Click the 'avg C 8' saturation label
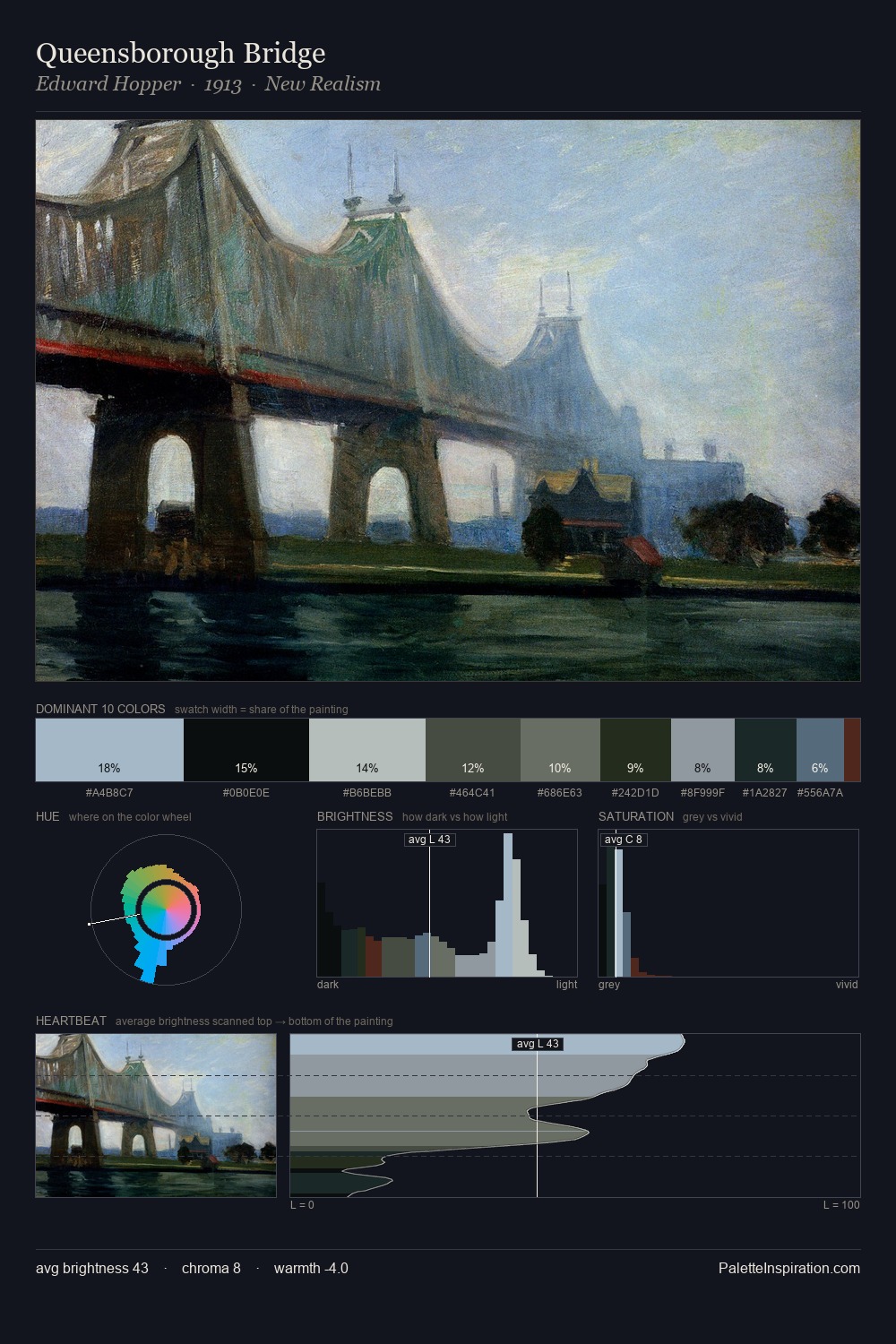Viewport: 896px width, 1344px height. (624, 840)
